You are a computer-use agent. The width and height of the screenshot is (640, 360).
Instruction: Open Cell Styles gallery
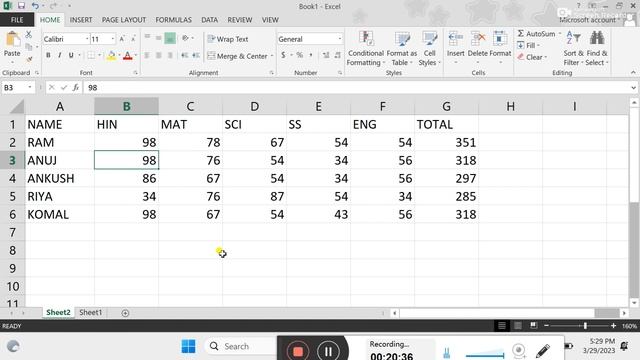[429, 39]
